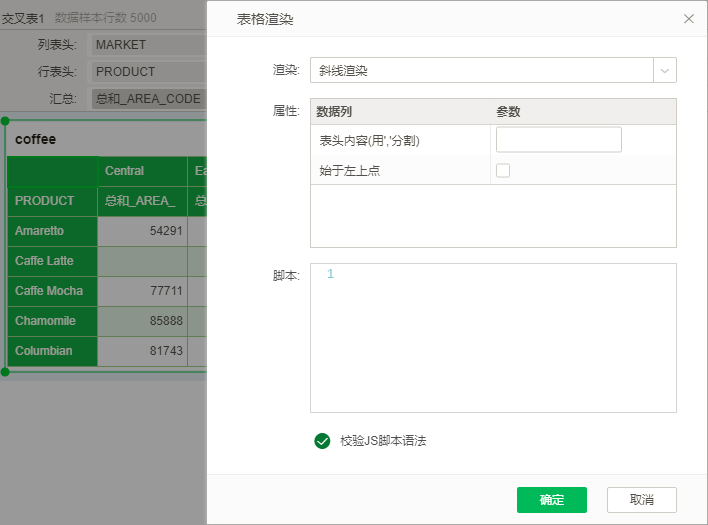This screenshot has height=525, width=708.
Task: Click the green resize handle at table corner
Action: coord(5,372)
